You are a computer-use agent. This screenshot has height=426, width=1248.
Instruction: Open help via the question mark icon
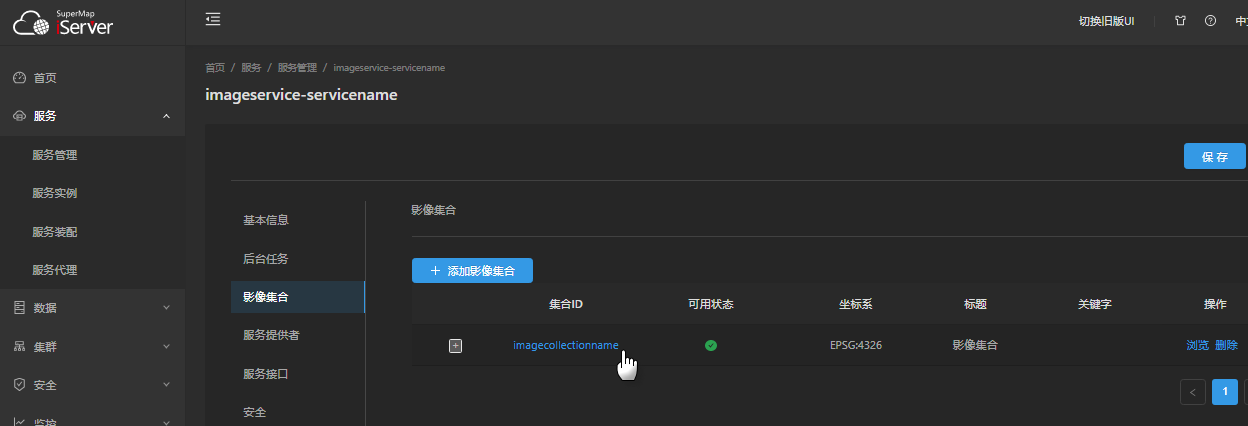[1210, 21]
